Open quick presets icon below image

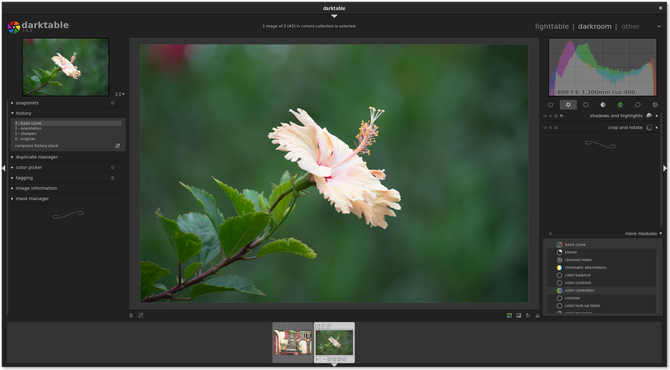(131, 315)
